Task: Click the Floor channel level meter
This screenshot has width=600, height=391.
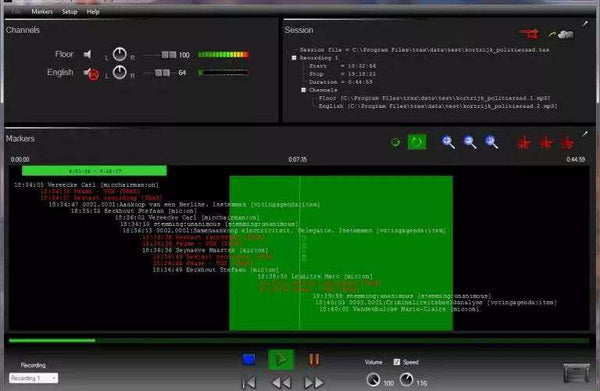Action: [x=223, y=55]
